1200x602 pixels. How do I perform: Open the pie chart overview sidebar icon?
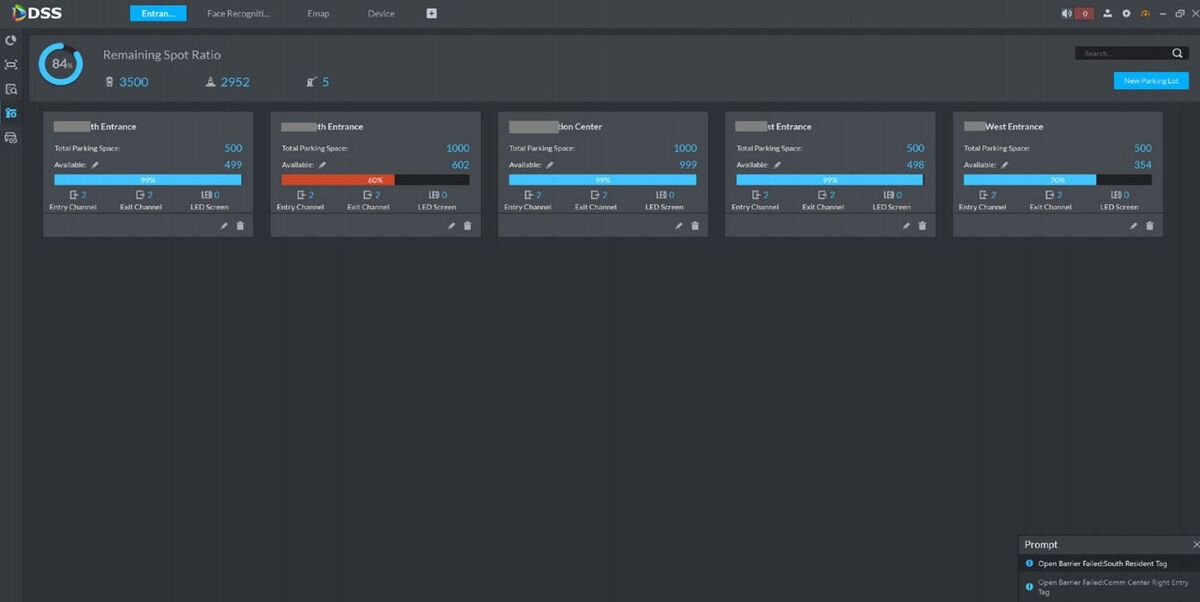[11, 41]
